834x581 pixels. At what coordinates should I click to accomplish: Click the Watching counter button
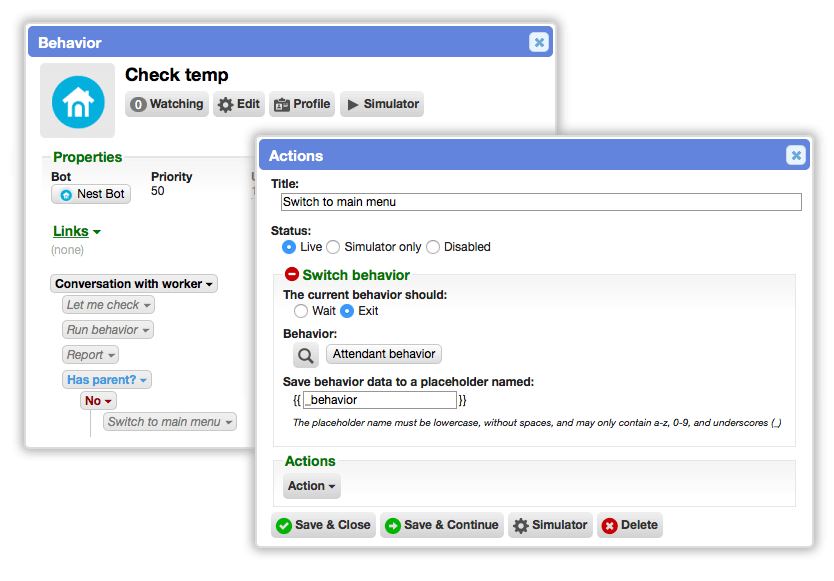tap(166, 104)
